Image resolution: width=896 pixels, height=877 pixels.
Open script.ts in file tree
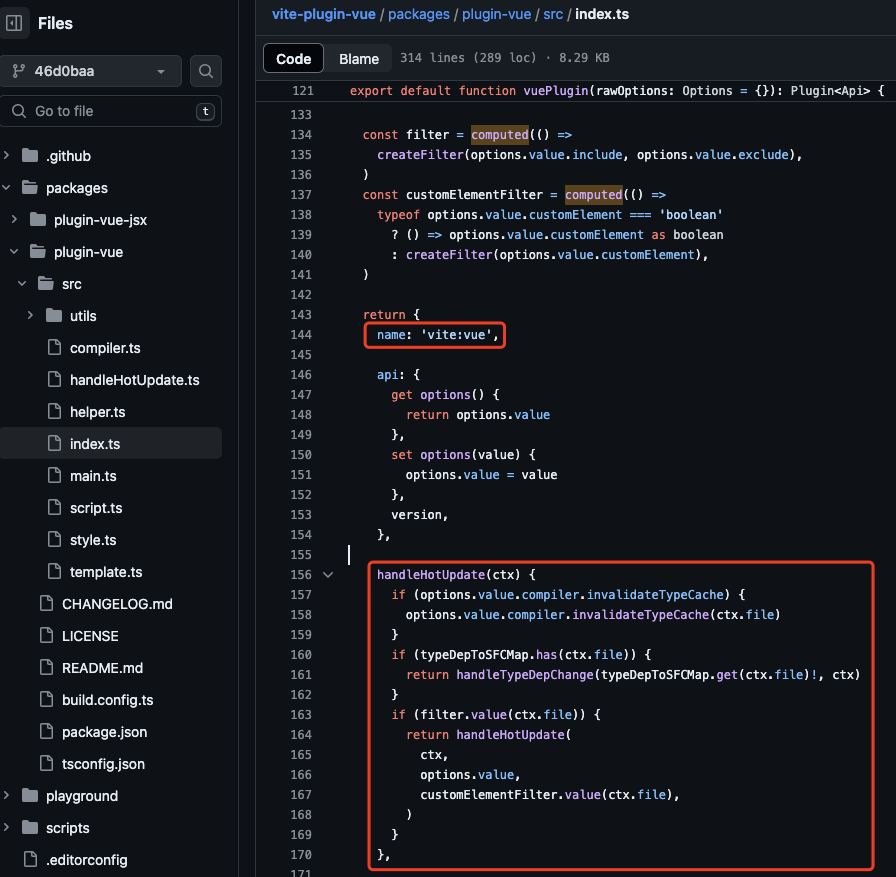96,508
